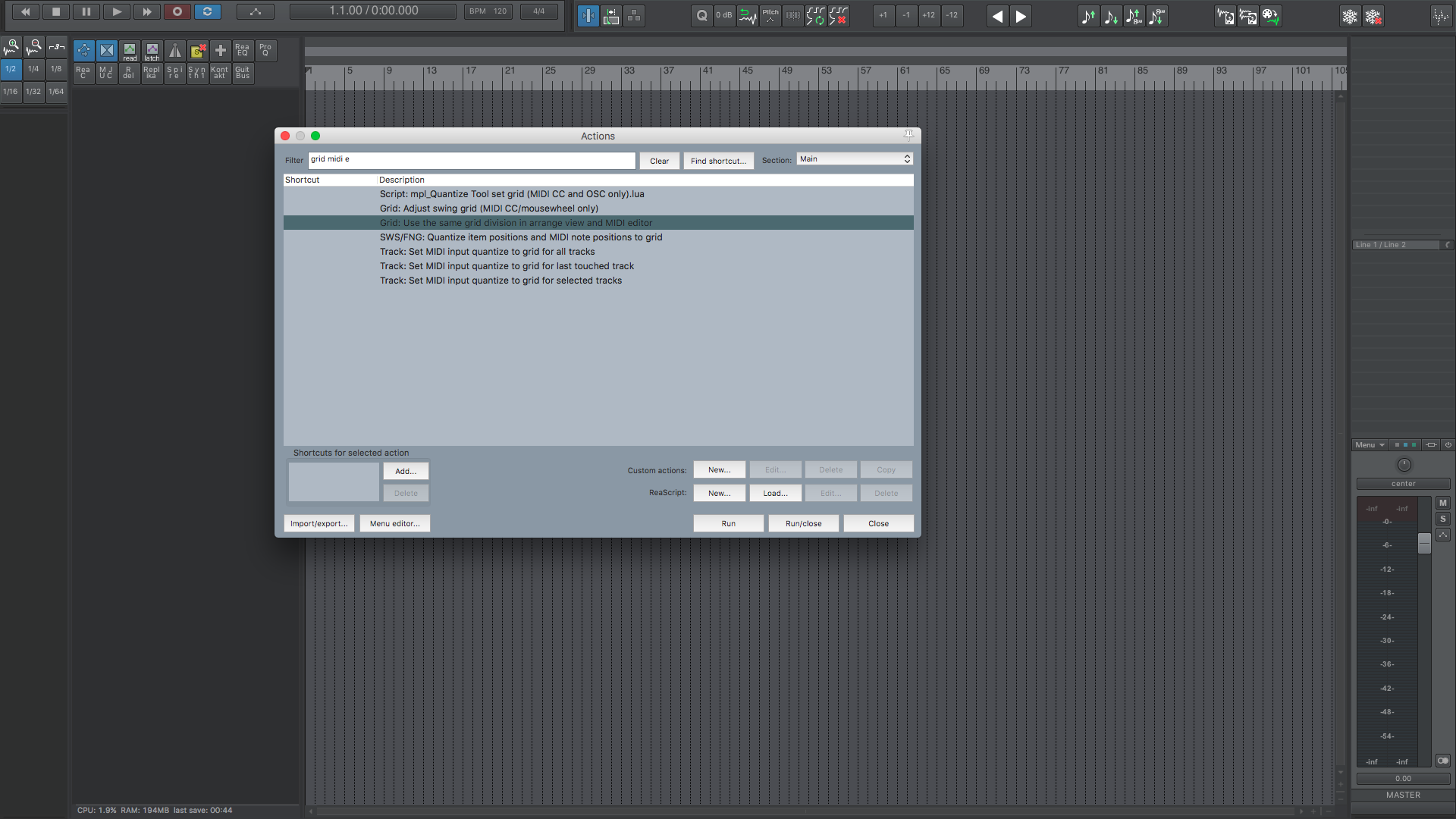Toggle the repeat loop button
This screenshot has width=1456, height=819.
click(207, 11)
